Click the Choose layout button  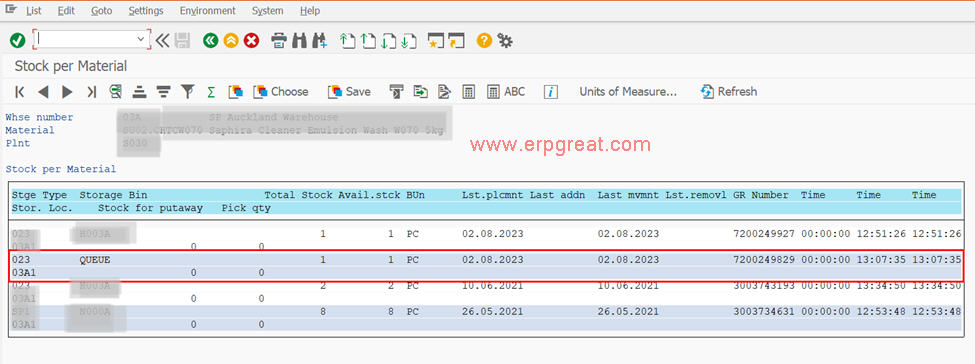tap(280, 91)
